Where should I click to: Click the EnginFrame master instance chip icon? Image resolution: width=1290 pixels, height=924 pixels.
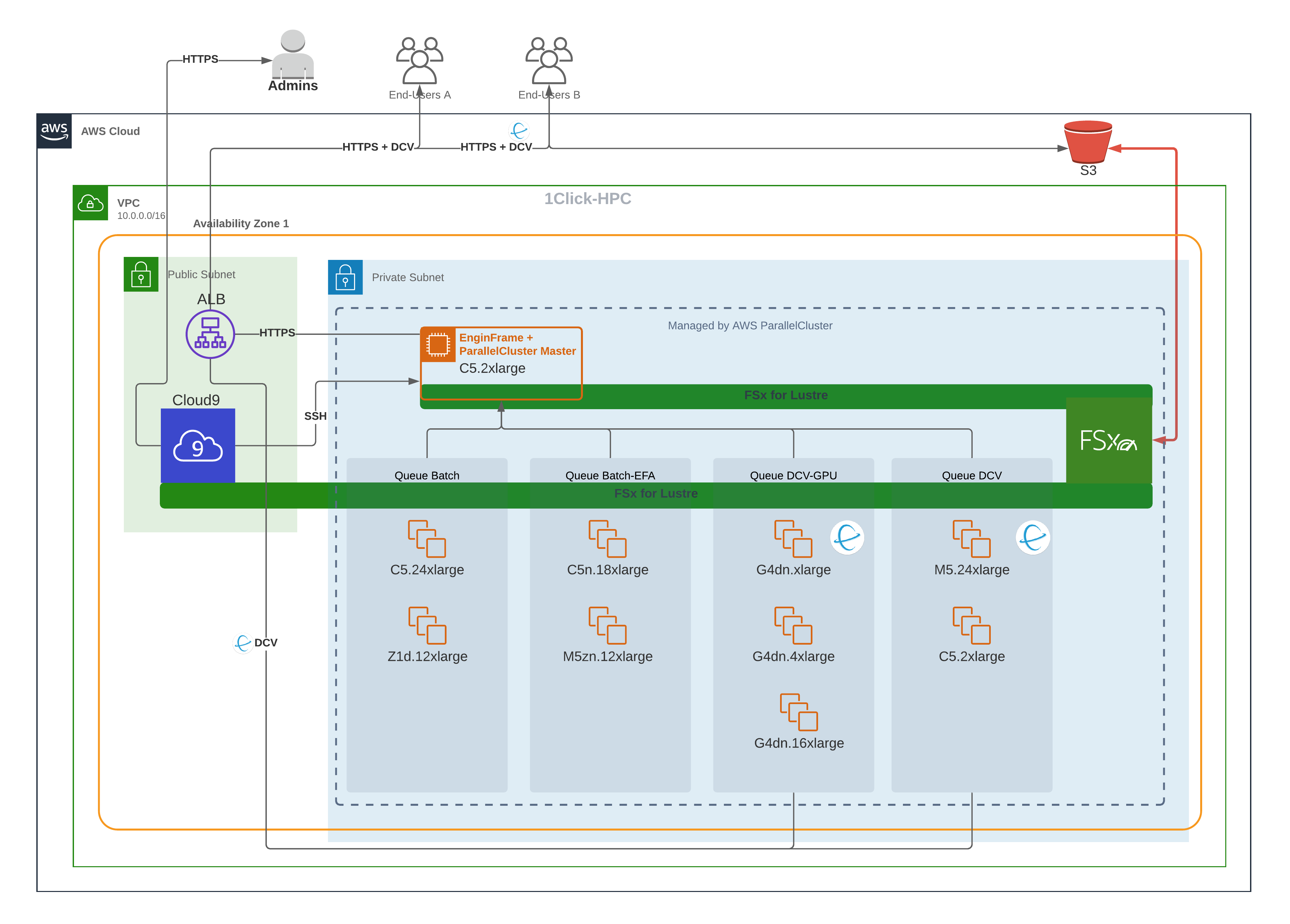point(437,344)
